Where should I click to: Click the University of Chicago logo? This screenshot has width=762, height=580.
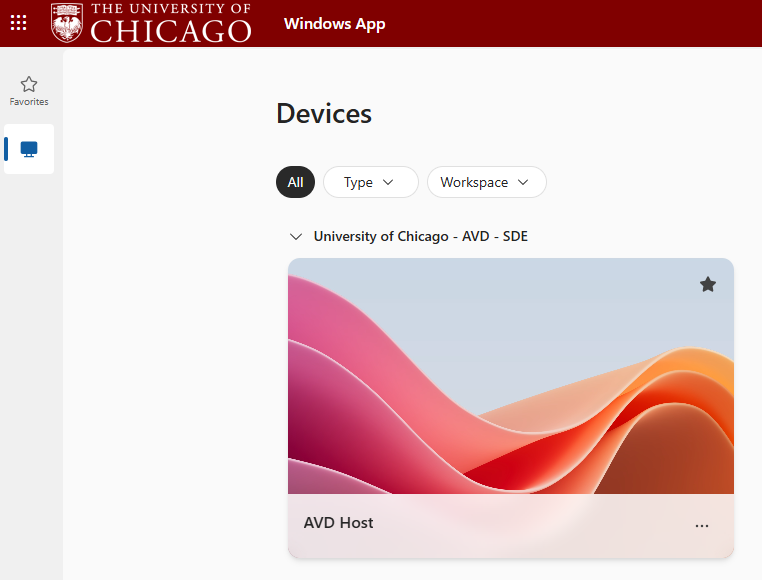pos(151,23)
